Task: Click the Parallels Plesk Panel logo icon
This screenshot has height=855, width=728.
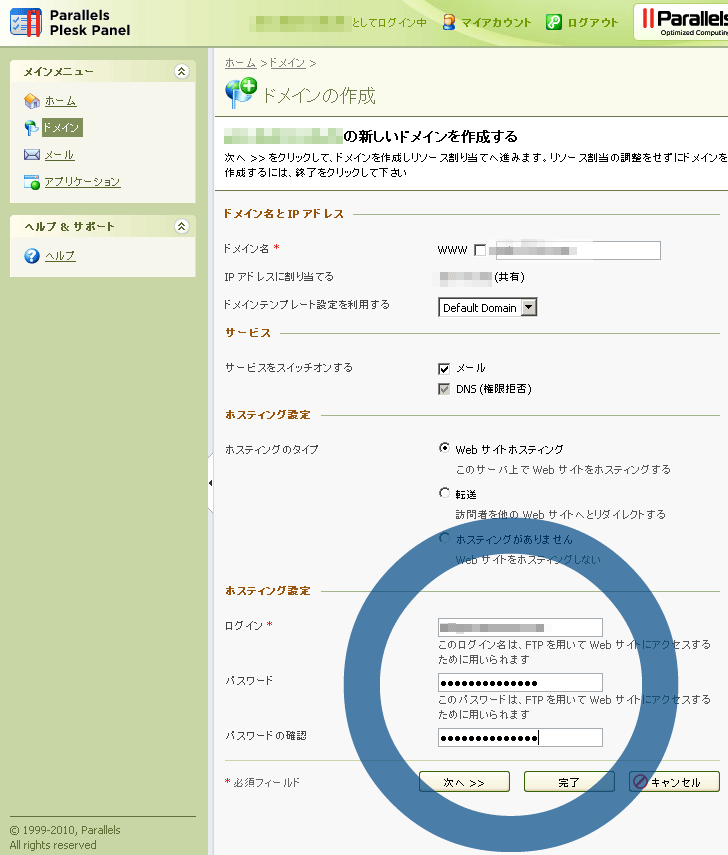Action: pos(26,23)
